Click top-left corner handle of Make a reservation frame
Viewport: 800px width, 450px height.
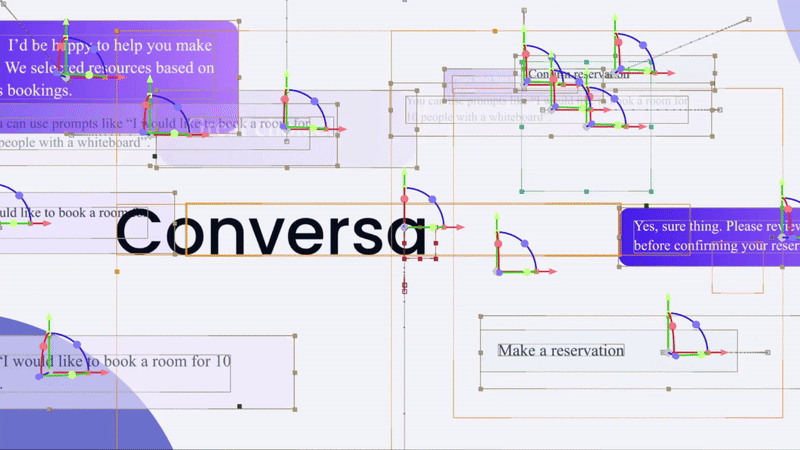click(481, 317)
